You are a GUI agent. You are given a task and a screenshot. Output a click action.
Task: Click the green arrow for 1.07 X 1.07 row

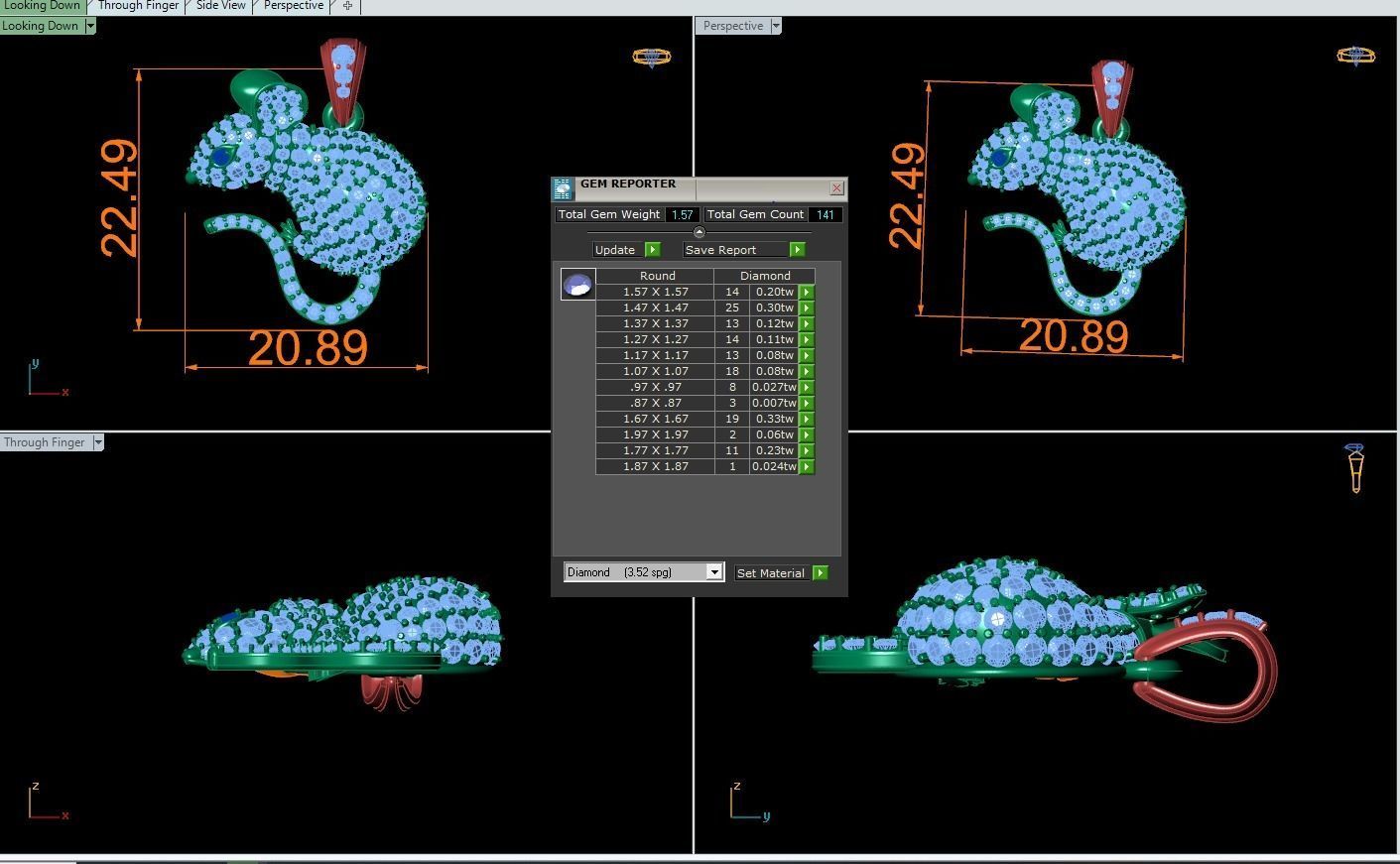point(807,371)
